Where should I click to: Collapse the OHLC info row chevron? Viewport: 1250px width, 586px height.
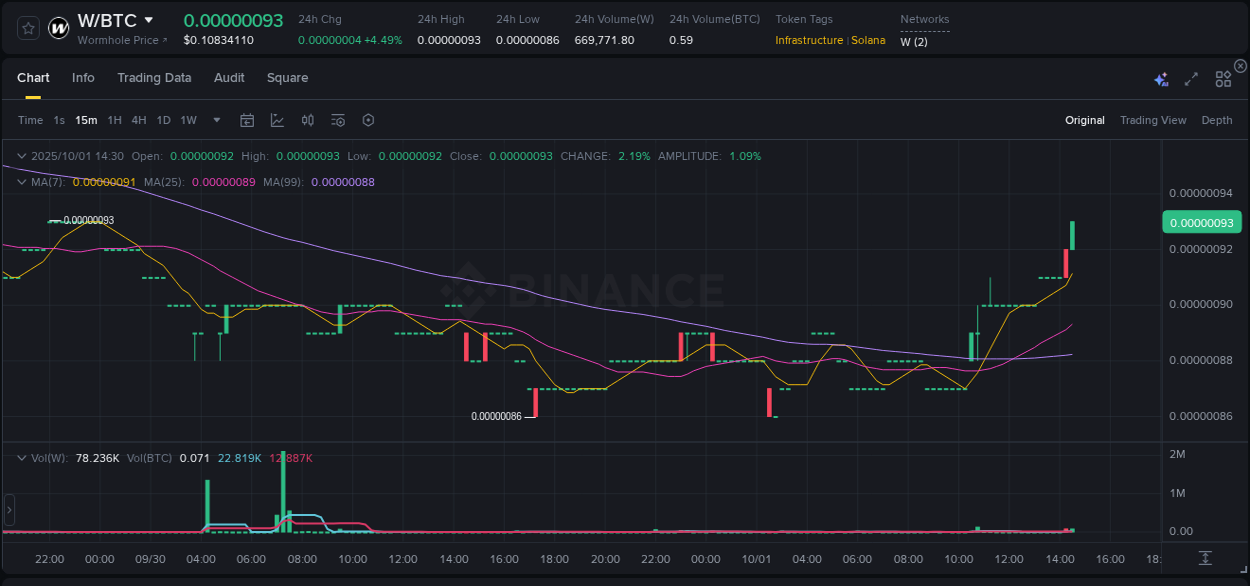pos(20,156)
